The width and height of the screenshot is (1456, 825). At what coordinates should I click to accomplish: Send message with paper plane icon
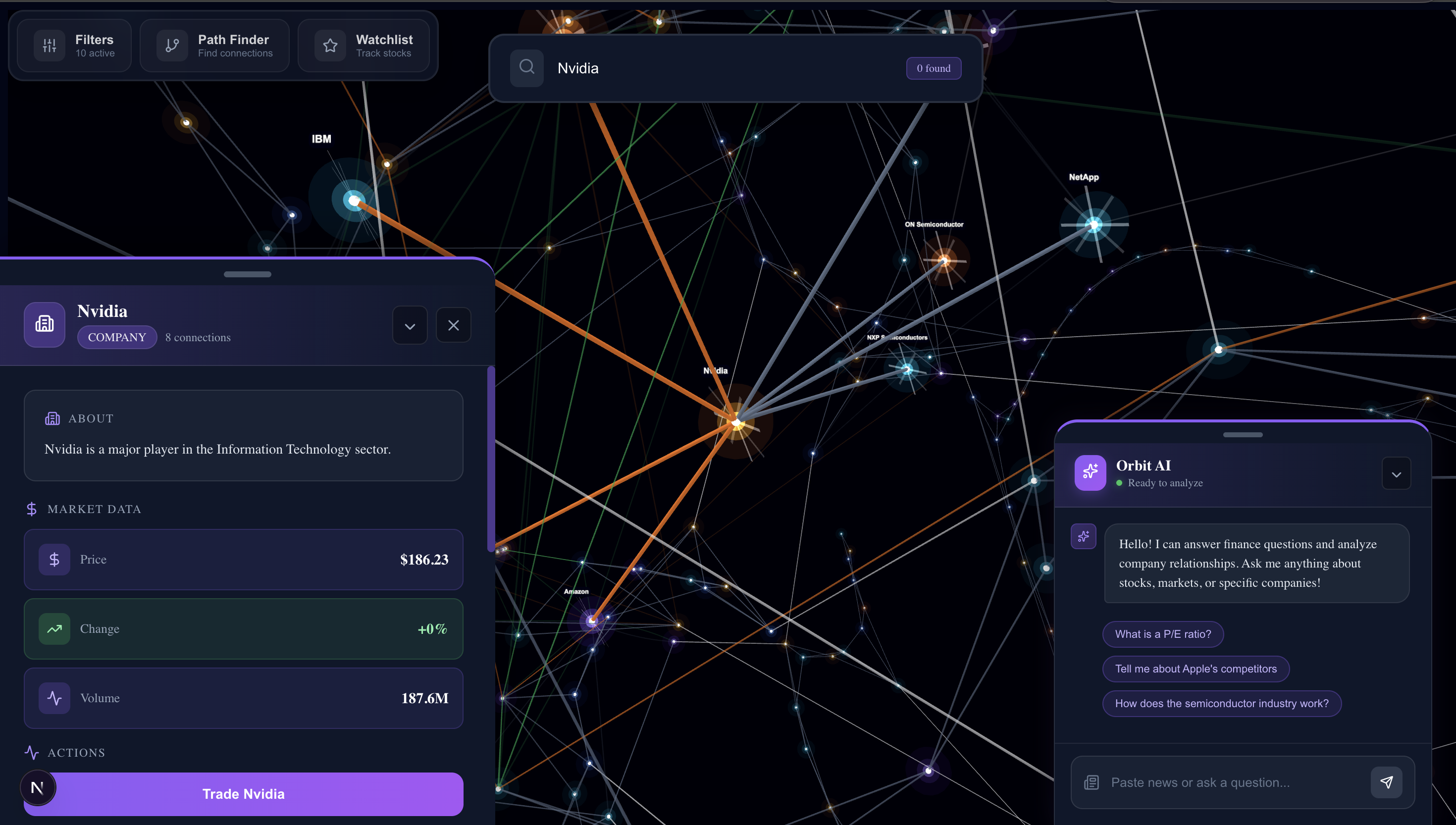click(1386, 782)
